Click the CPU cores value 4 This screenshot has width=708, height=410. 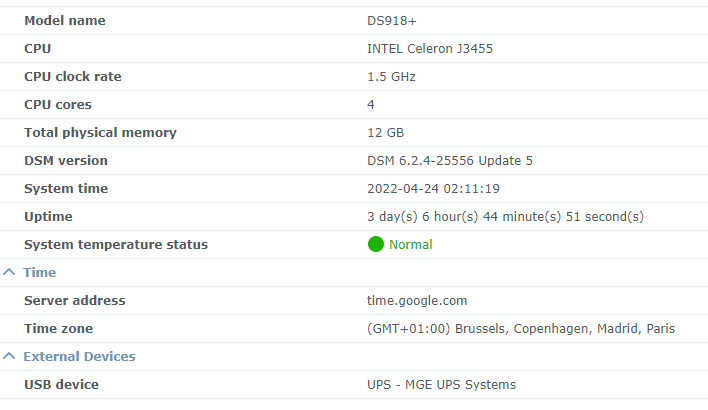[x=371, y=104]
